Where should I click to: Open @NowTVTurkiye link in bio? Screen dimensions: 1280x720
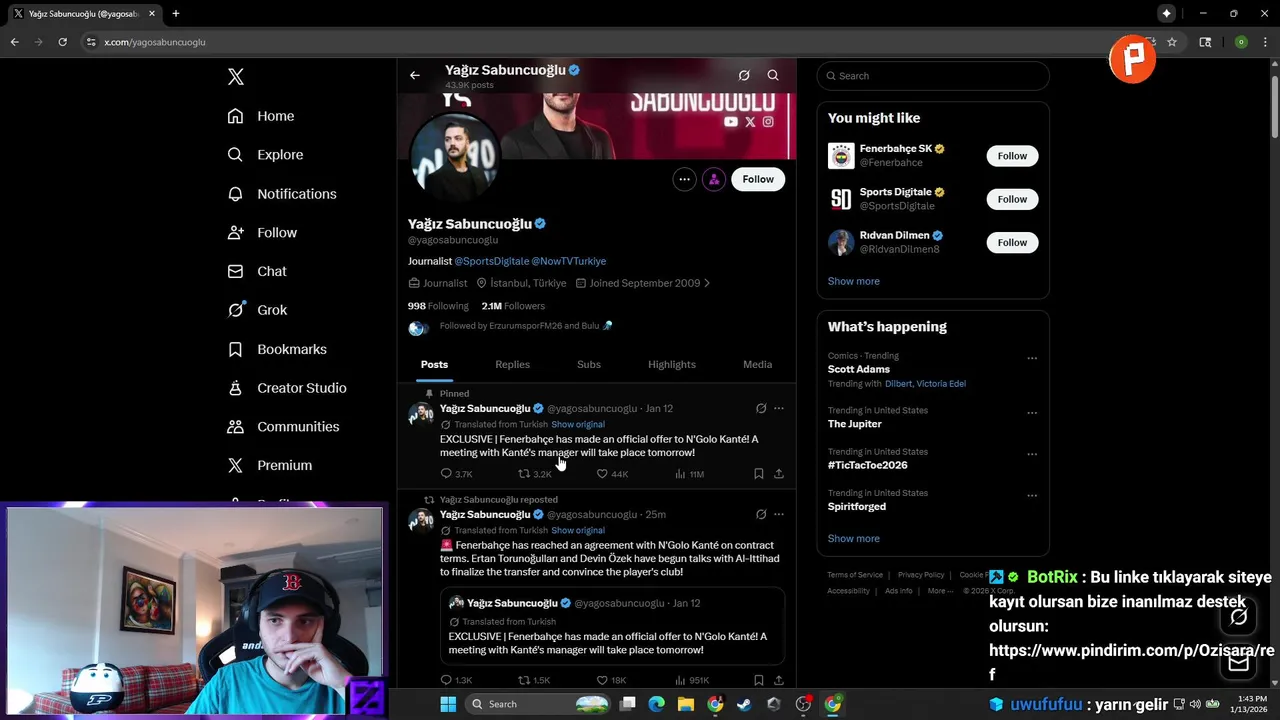tap(569, 261)
